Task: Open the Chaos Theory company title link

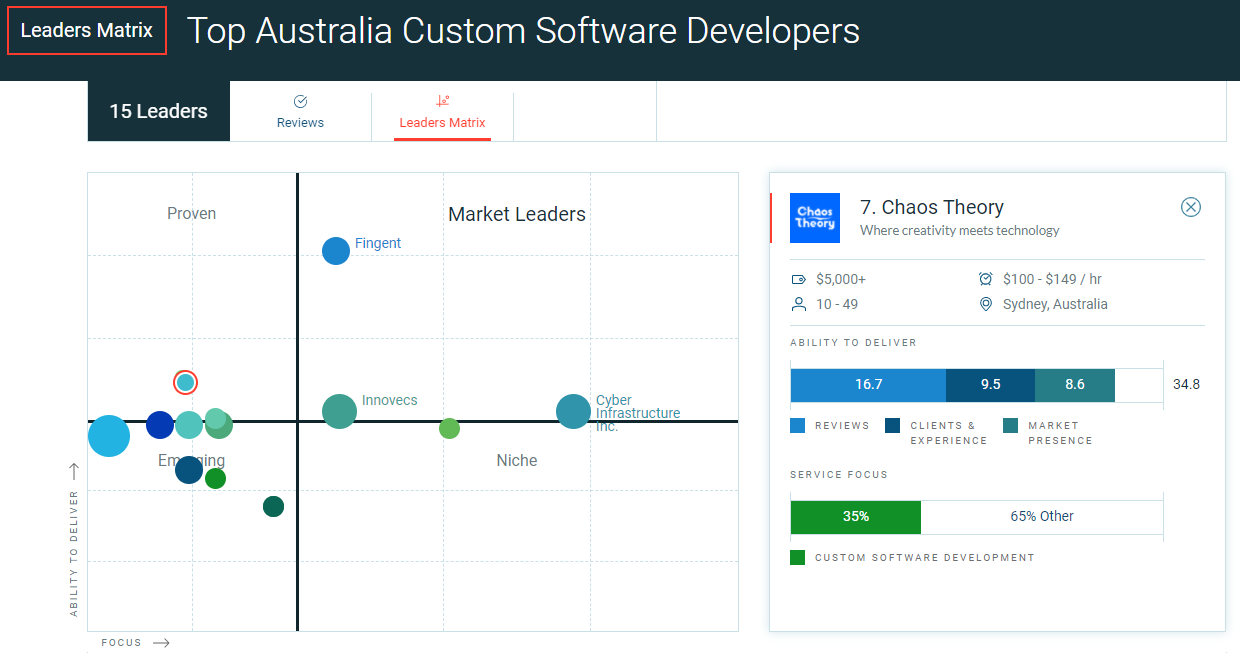Action: (x=932, y=207)
